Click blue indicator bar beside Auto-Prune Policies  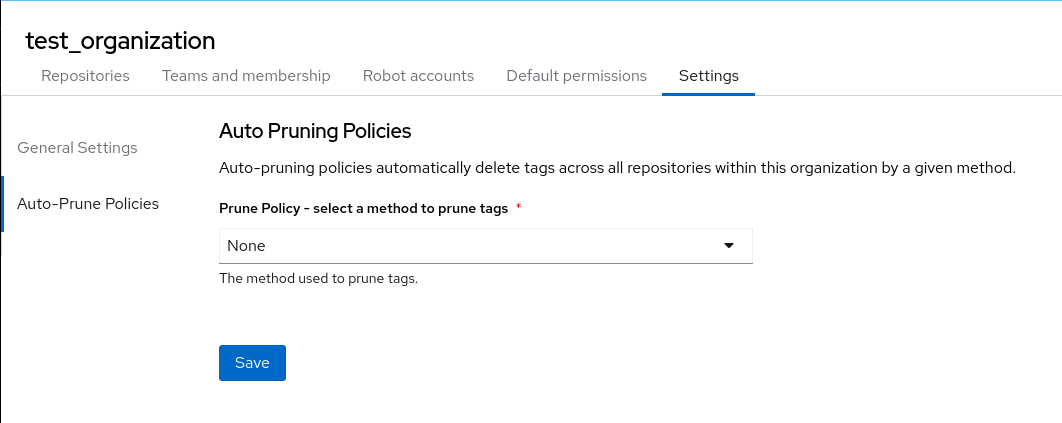coord(2,204)
